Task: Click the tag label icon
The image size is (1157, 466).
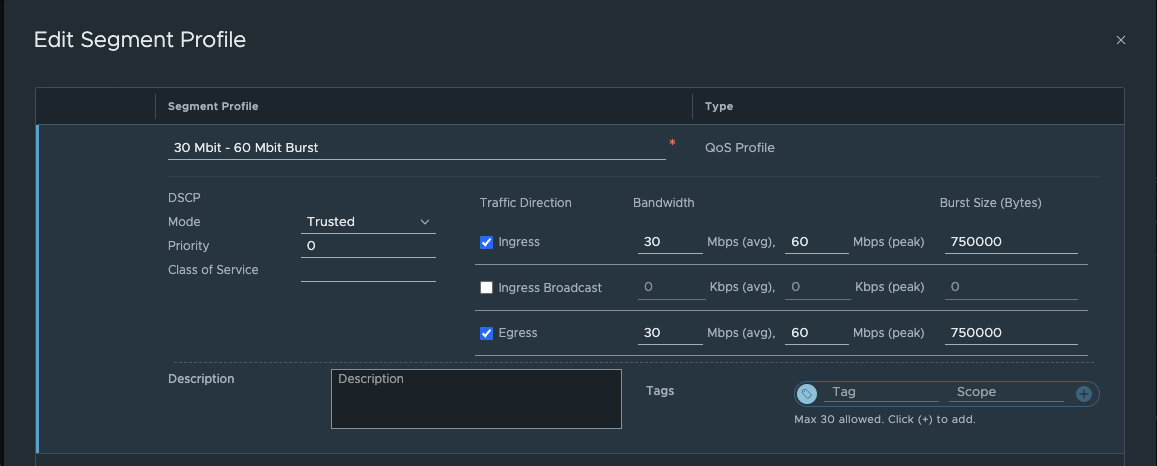Action: click(x=807, y=394)
